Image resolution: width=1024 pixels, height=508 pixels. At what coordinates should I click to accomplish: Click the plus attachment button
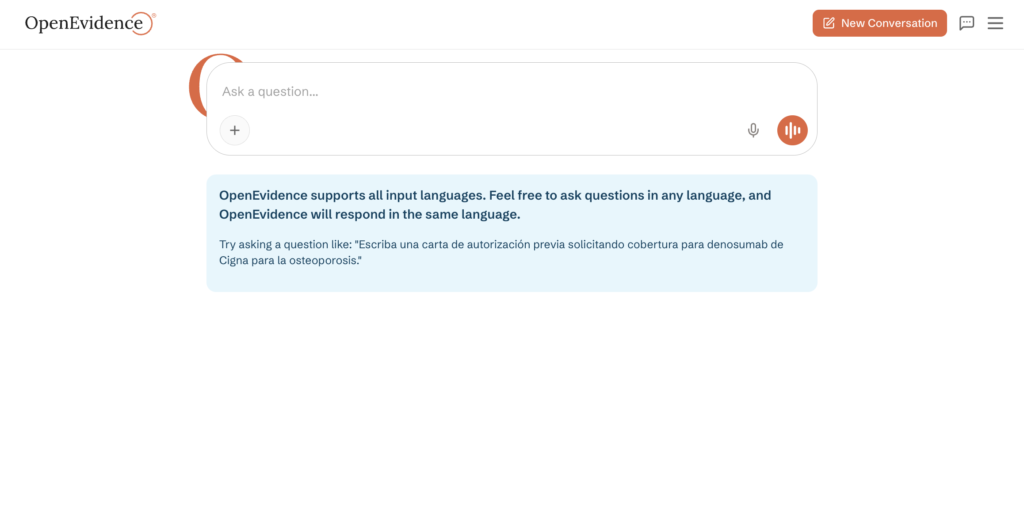[x=234, y=130]
